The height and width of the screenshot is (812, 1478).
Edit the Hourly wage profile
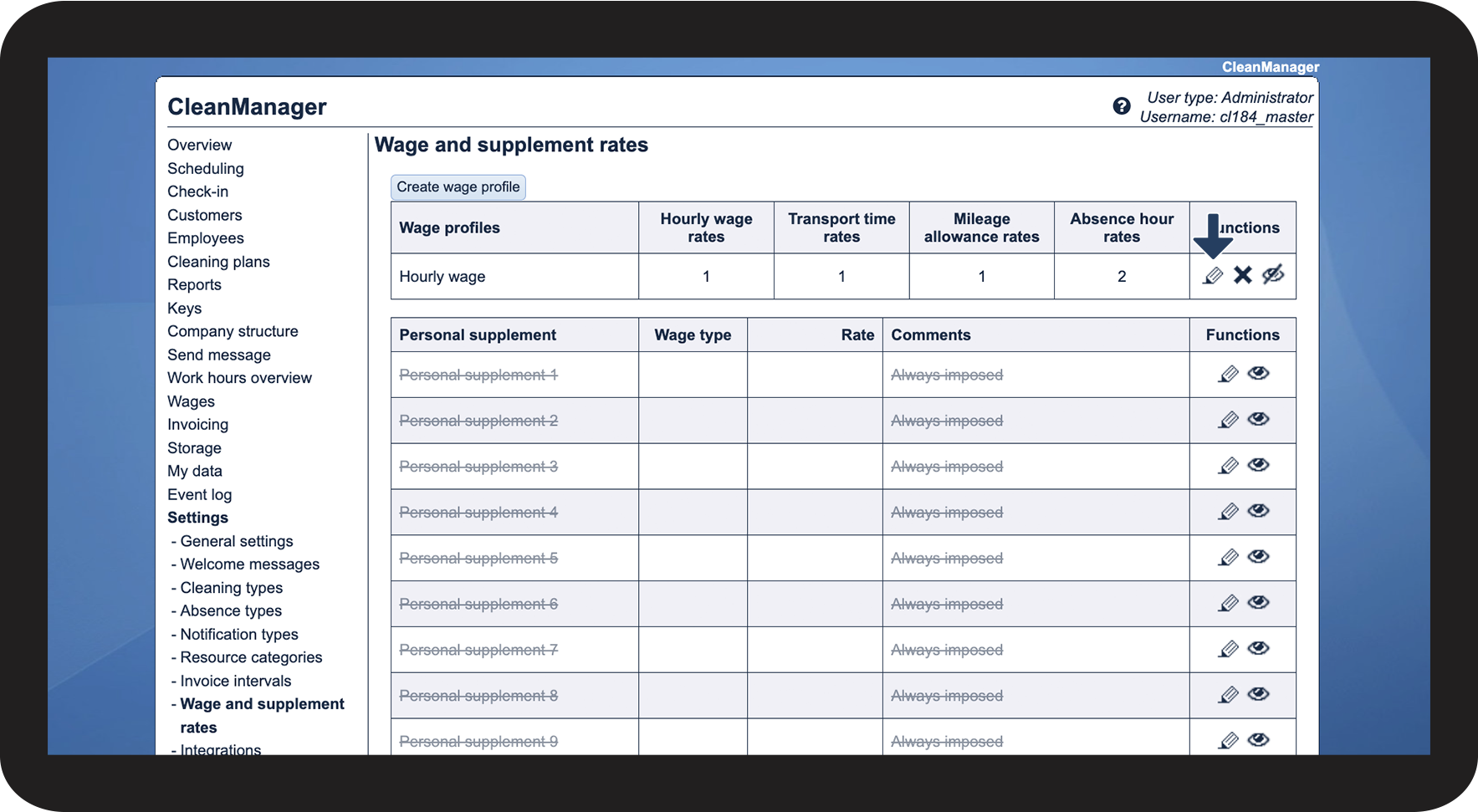[x=1213, y=275]
